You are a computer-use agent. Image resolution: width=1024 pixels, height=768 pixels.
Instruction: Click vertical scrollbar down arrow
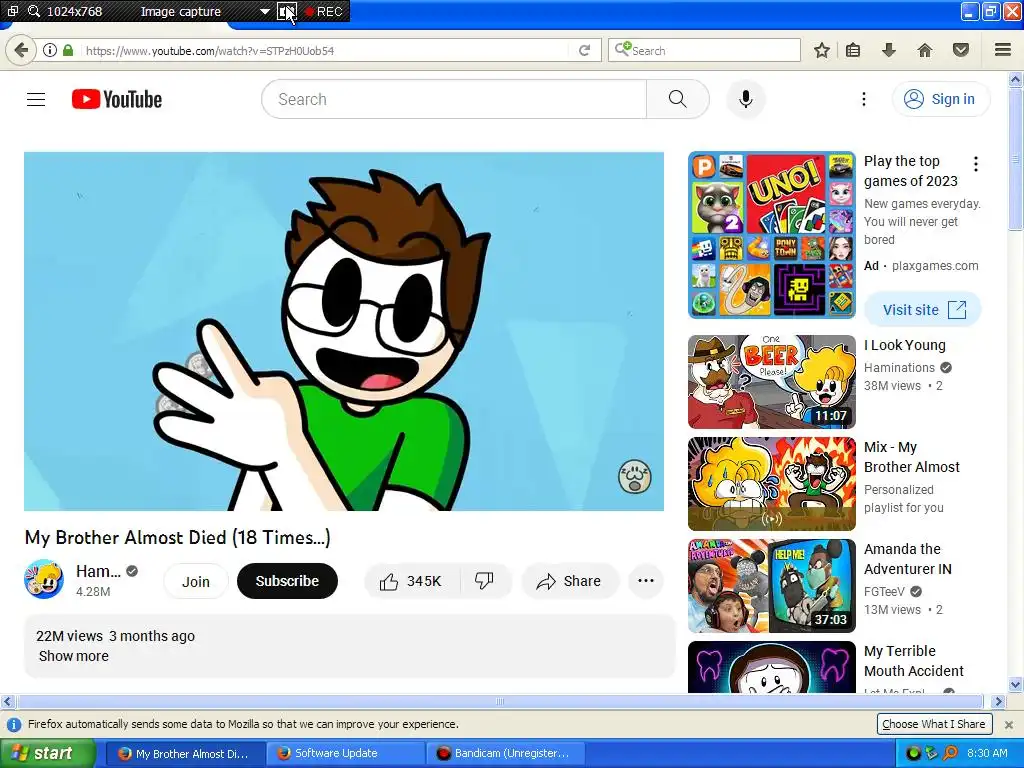click(1016, 685)
